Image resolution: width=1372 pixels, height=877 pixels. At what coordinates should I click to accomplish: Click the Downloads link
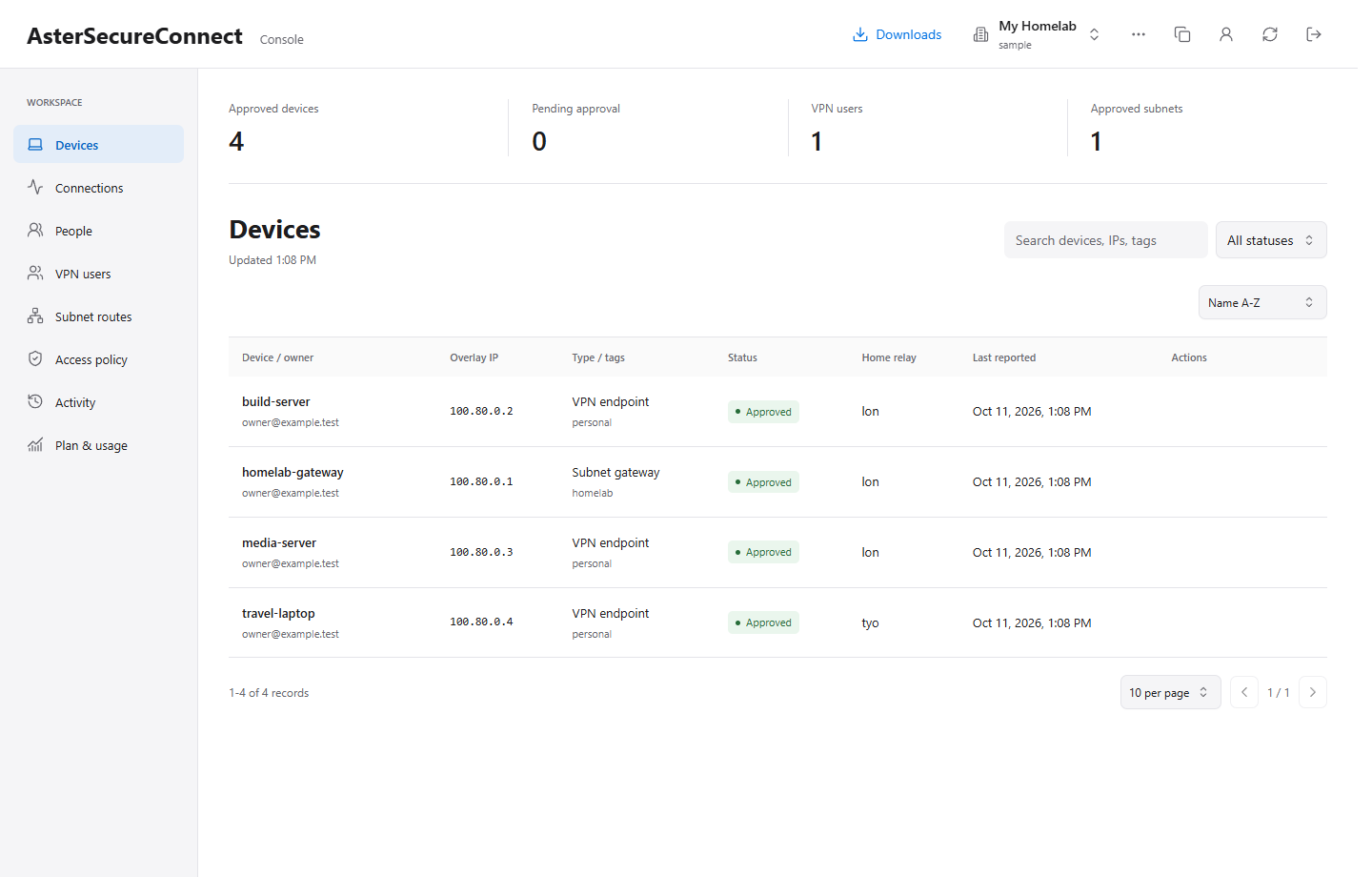tap(897, 34)
